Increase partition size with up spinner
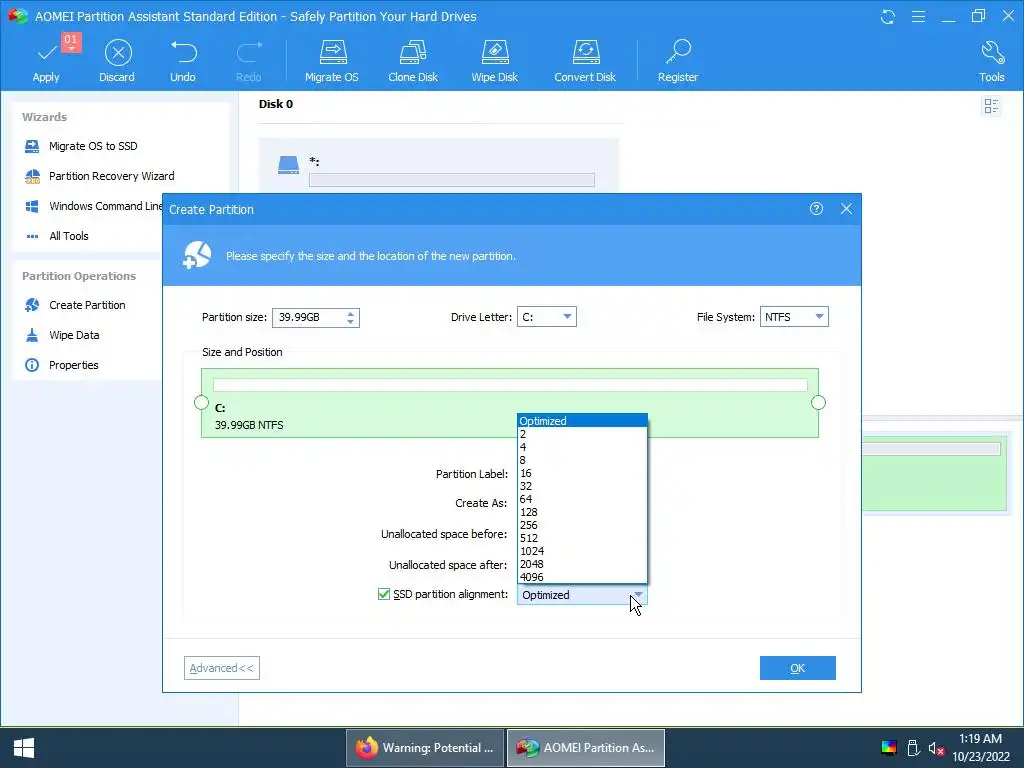Screen dimensions: 1024x768 (351, 313)
